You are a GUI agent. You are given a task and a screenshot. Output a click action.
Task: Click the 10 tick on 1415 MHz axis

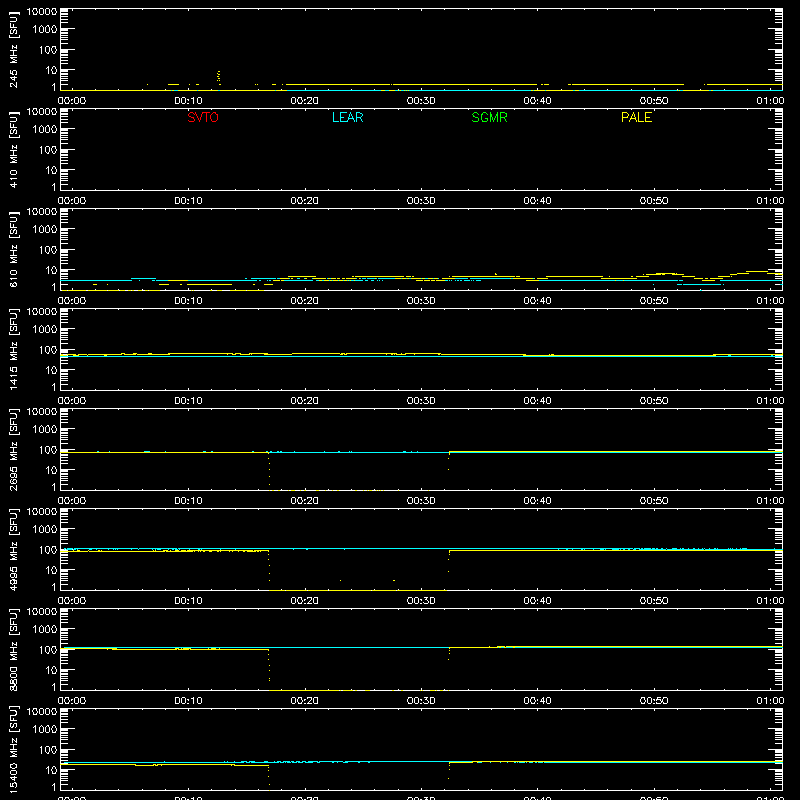coord(51,370)
